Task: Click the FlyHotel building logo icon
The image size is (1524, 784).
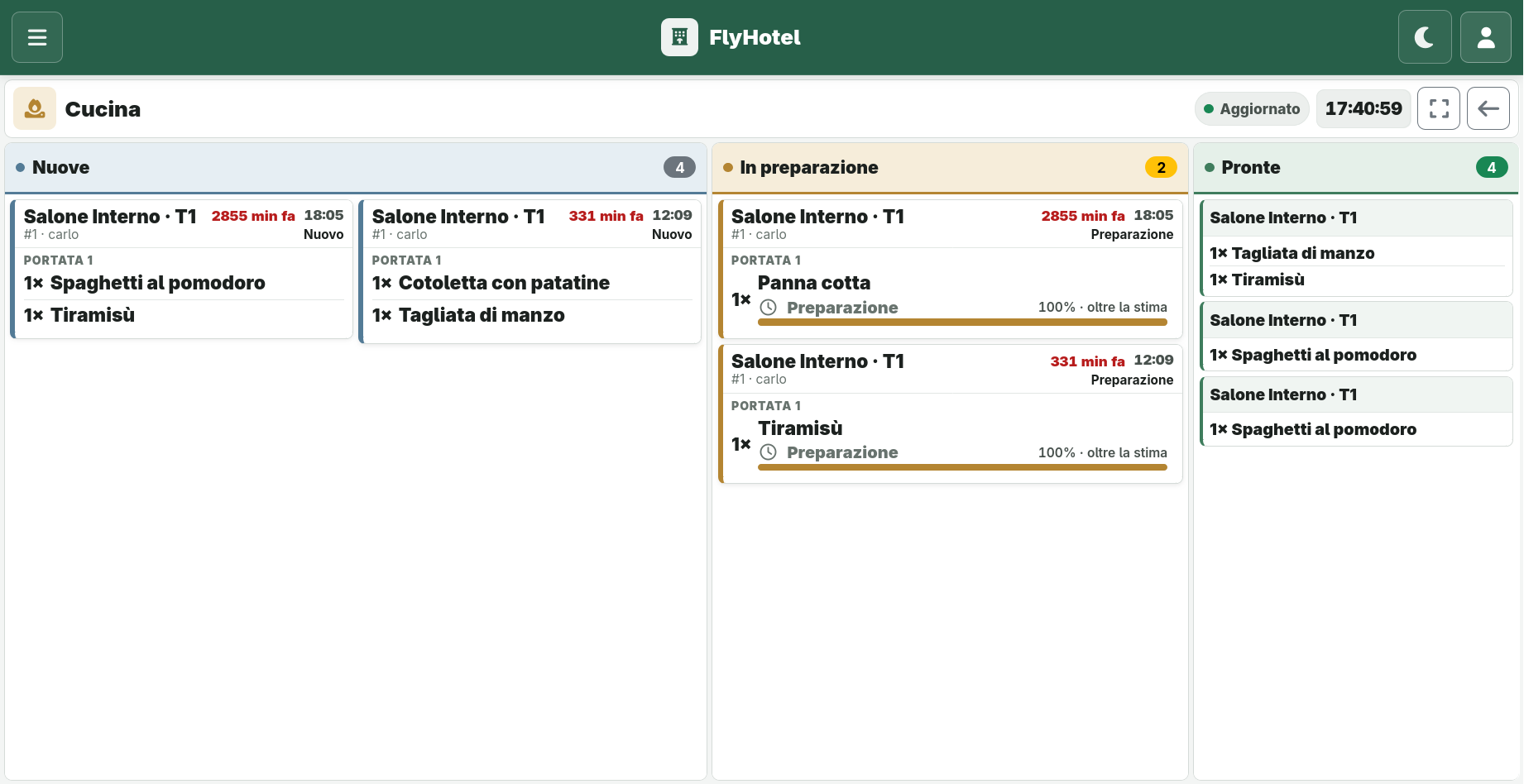Action: tap(679, 37)
